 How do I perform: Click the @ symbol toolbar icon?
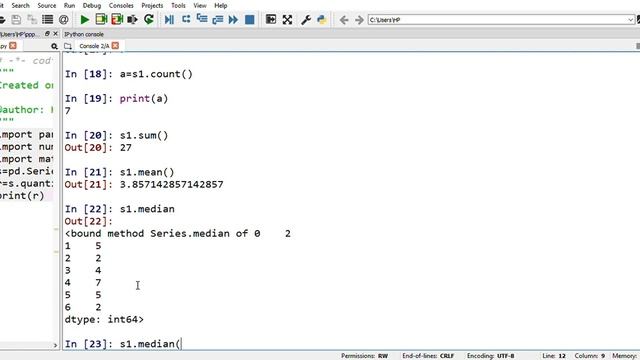coord(63,20)
